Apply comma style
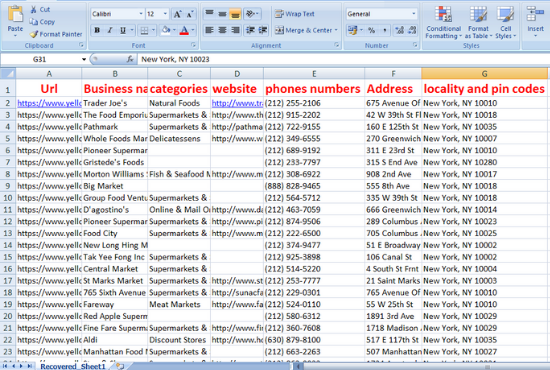Screen dimensions: 550x370 tap(385, 31)
